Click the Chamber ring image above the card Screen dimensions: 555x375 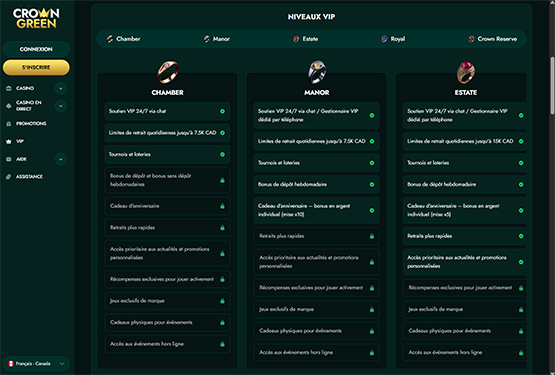(x=168, y=72)
